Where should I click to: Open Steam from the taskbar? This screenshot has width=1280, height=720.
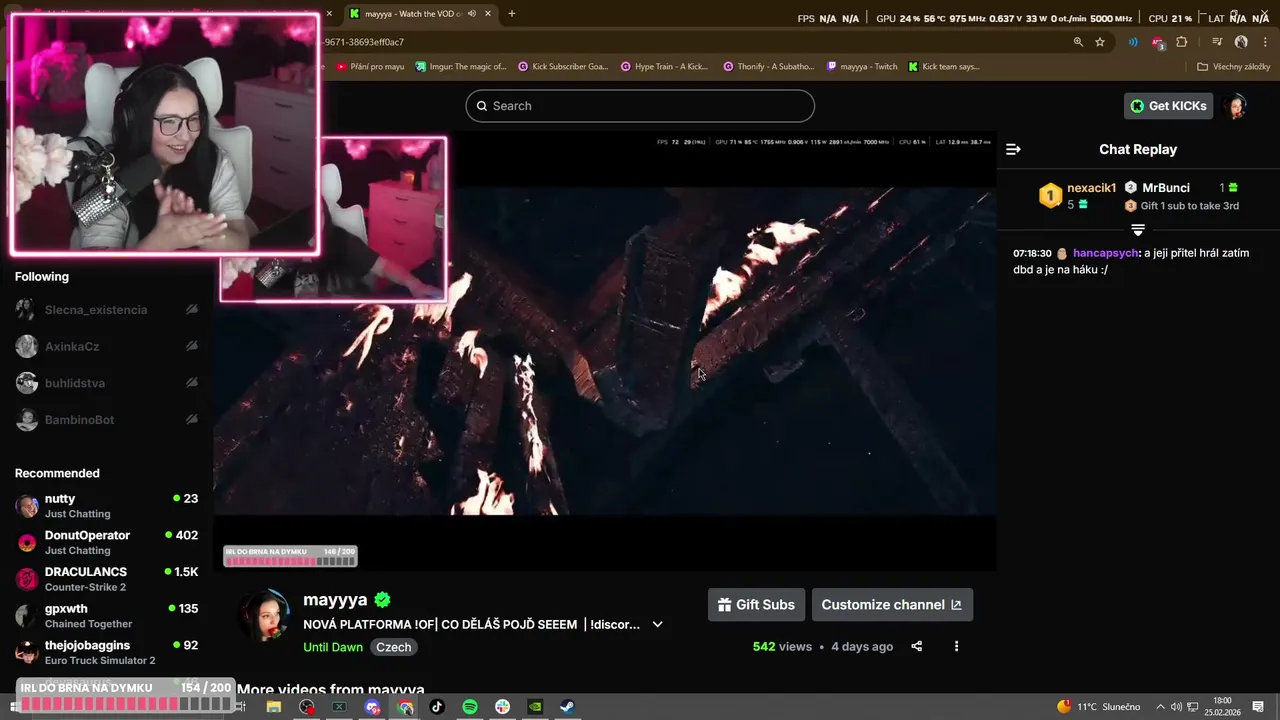coord(567,707)
